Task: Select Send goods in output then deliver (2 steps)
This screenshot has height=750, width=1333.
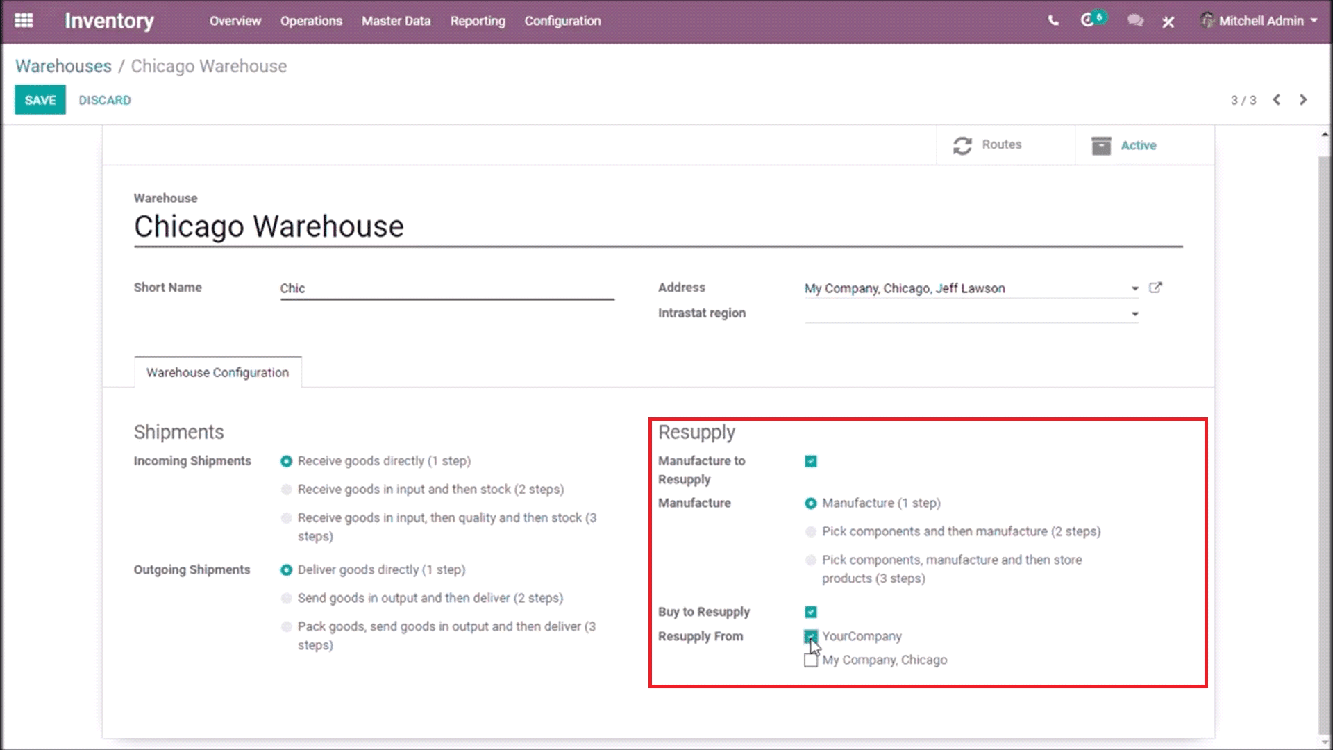Action: coord(287,598)
